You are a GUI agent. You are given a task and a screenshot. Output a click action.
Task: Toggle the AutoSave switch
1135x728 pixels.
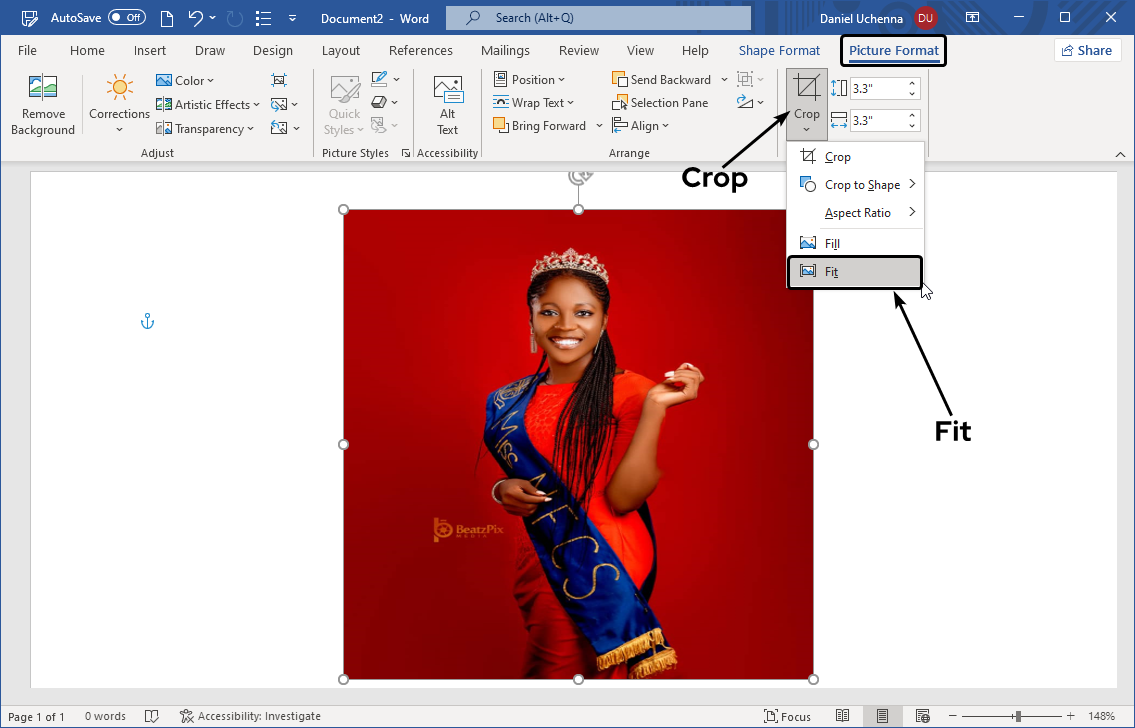126,18
